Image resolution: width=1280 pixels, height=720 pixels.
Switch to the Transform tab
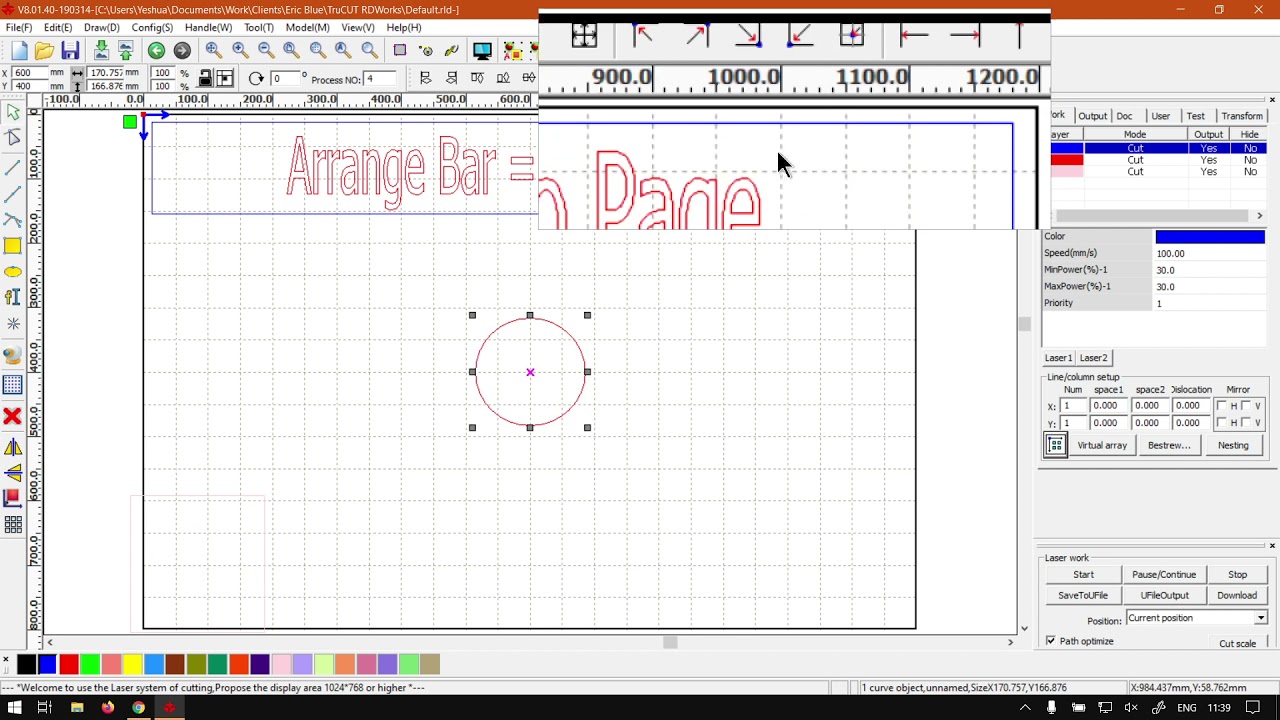(x=1241, y=116)
